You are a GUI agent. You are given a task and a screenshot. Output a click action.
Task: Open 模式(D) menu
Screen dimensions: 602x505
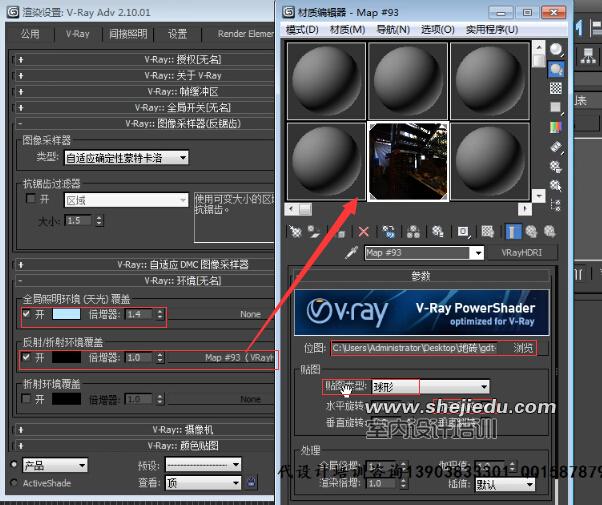(x=302, y=29)
